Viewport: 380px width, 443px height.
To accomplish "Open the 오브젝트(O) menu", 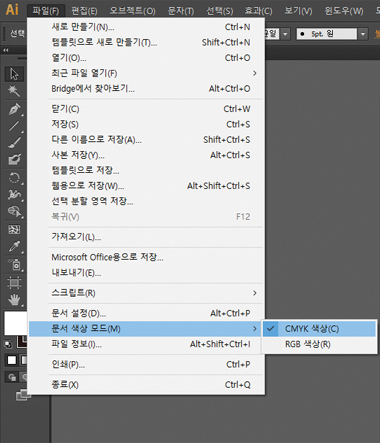I will [132, 11].
